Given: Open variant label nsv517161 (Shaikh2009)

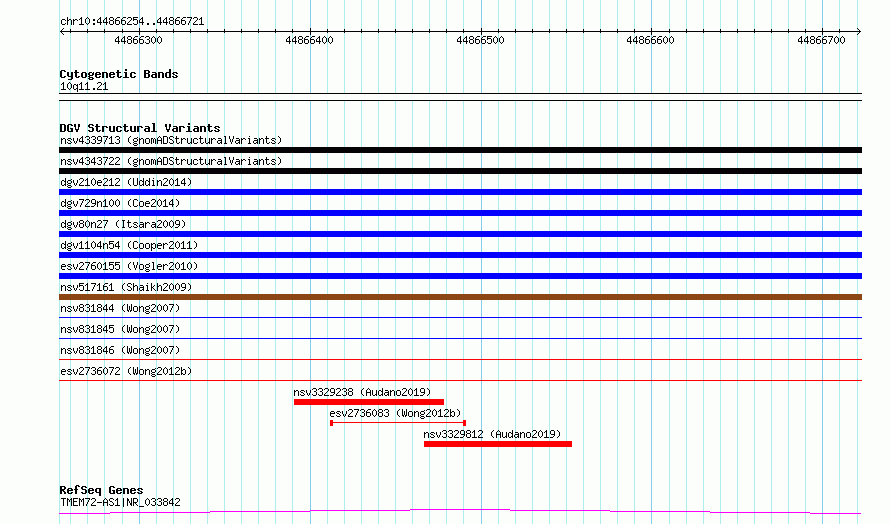Looking at the screenshot, I should click(x=126, y=287).
